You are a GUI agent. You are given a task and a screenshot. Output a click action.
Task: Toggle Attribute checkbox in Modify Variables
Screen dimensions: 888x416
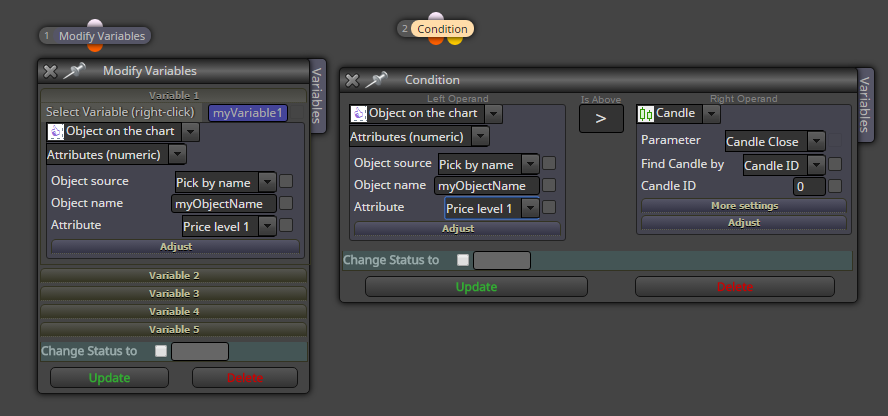(x=286, y=225)
